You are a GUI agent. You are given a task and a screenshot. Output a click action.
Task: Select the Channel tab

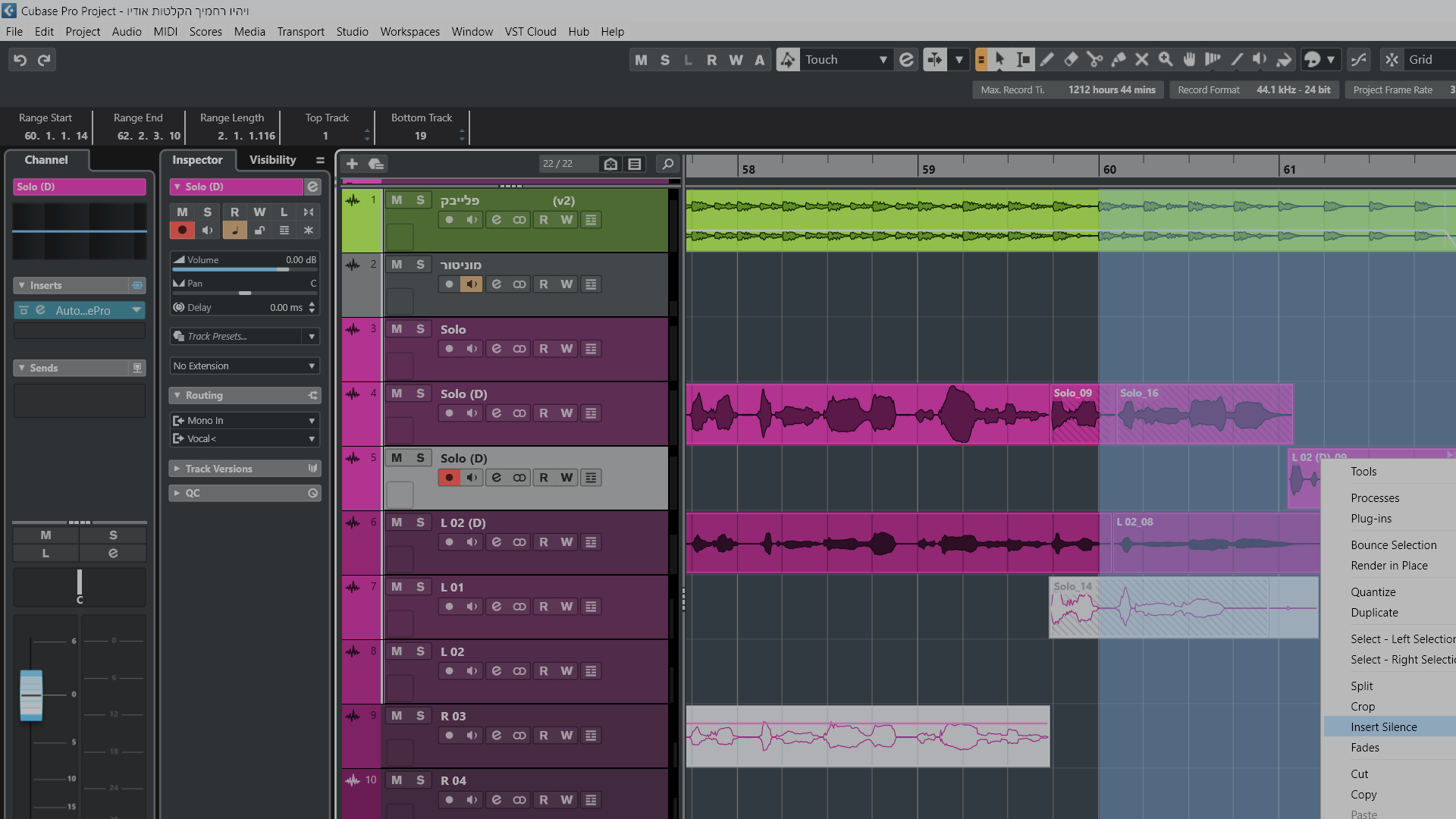[x=46, y=160]
